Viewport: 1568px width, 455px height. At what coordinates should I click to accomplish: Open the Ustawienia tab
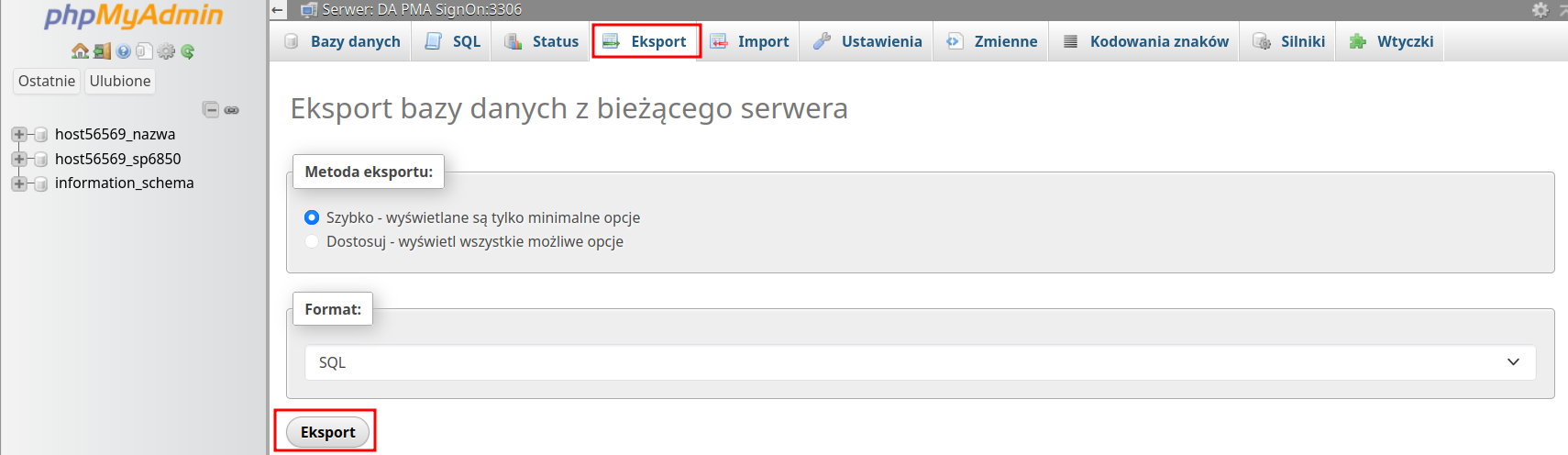(867, 41)
